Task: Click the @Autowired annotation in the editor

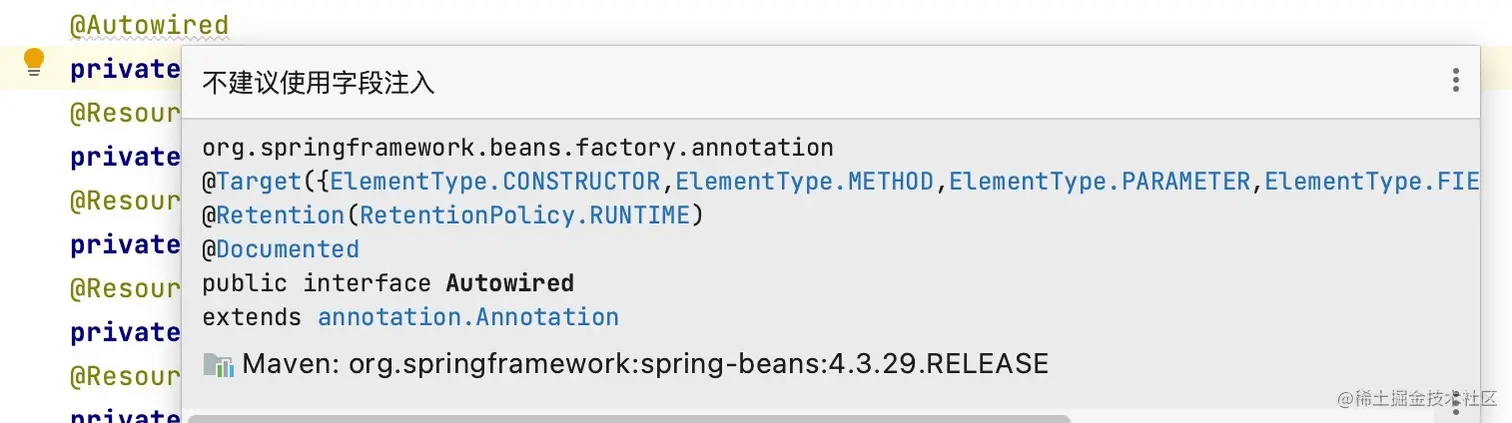Action: coord(149,25)
